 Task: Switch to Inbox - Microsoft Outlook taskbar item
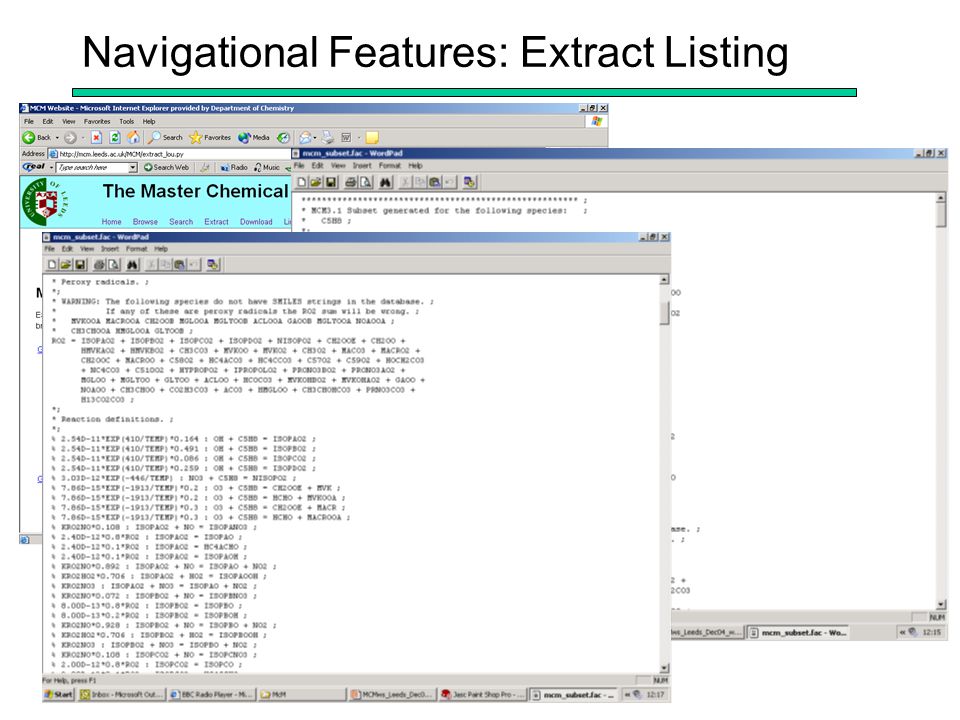[x=122, y=694]
